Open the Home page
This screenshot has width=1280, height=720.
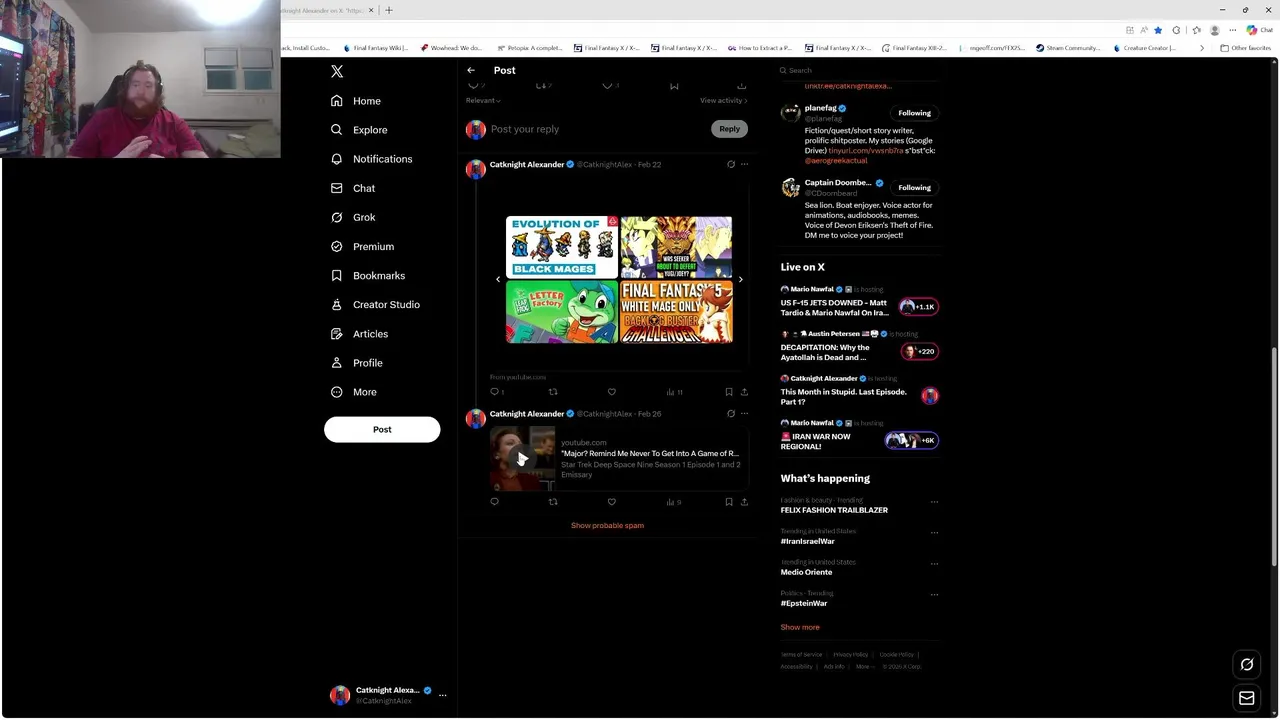[x=355, y=101]
